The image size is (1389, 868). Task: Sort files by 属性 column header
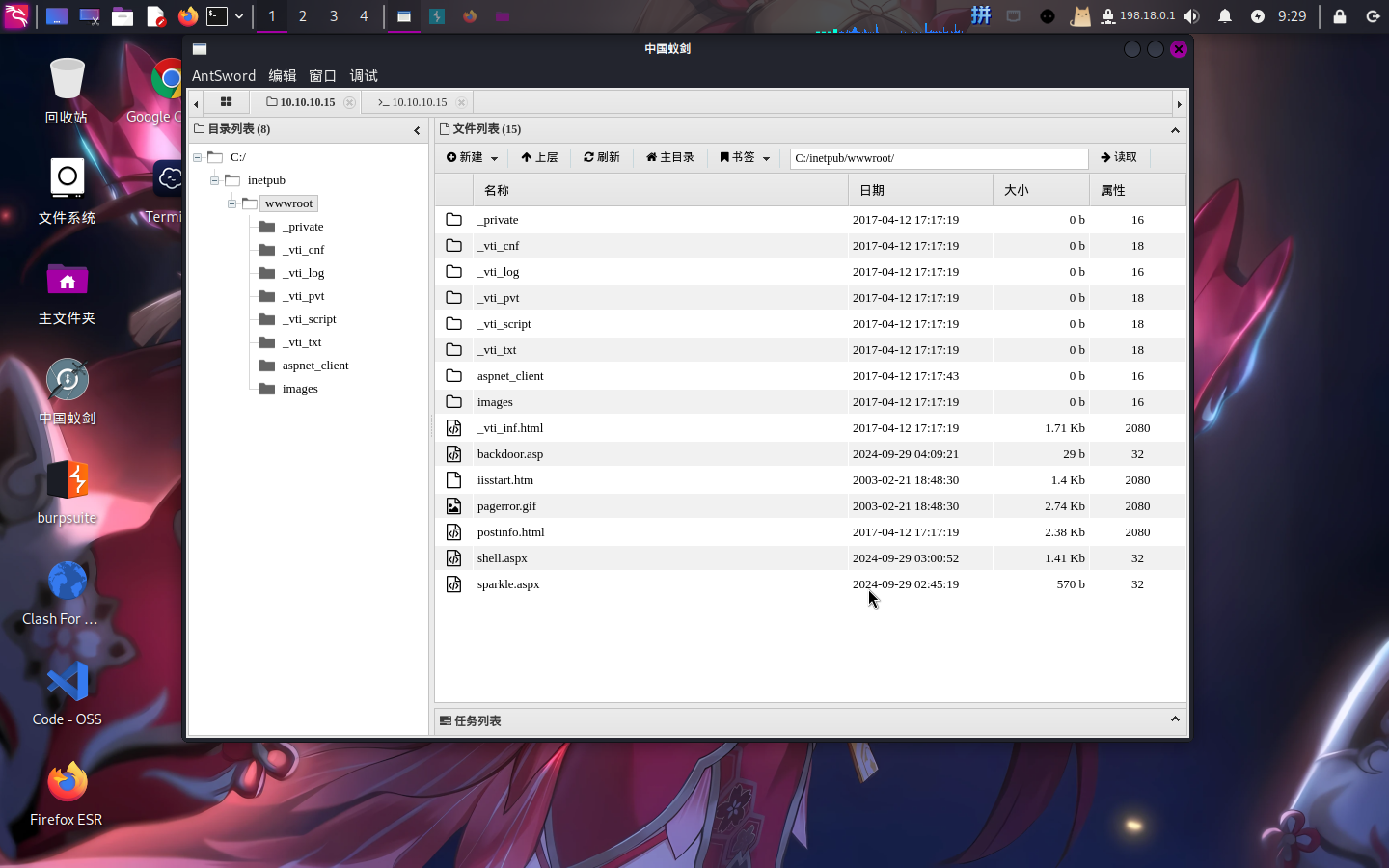(1138, 190)
